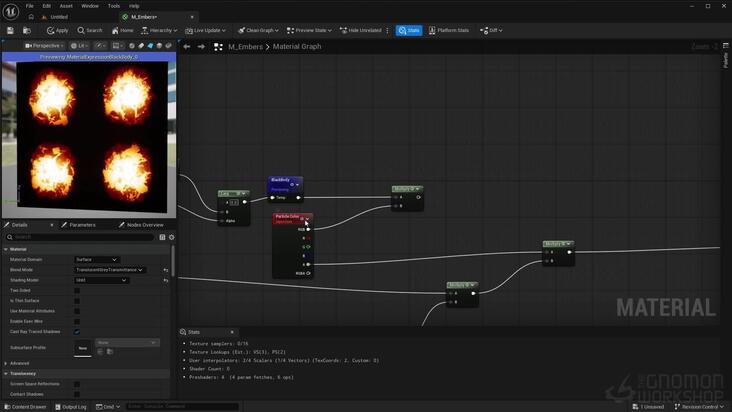The height and width of the screenshot is (412, 732).
Task: Toggle the Is Thin Surface checkbox
Action: click(77, 301)
